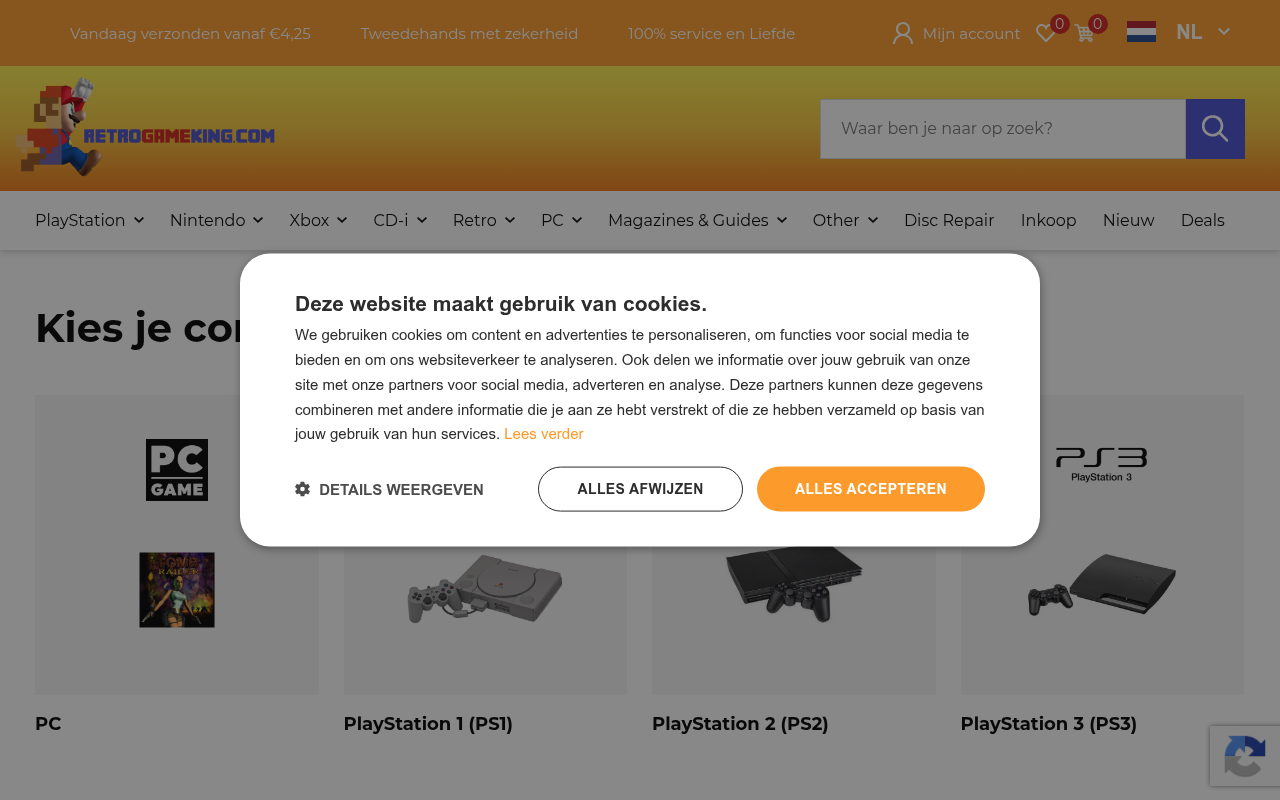The image size is (1280, 800).
Task: Expand the Nintendo menu
Action: (216, 220)
